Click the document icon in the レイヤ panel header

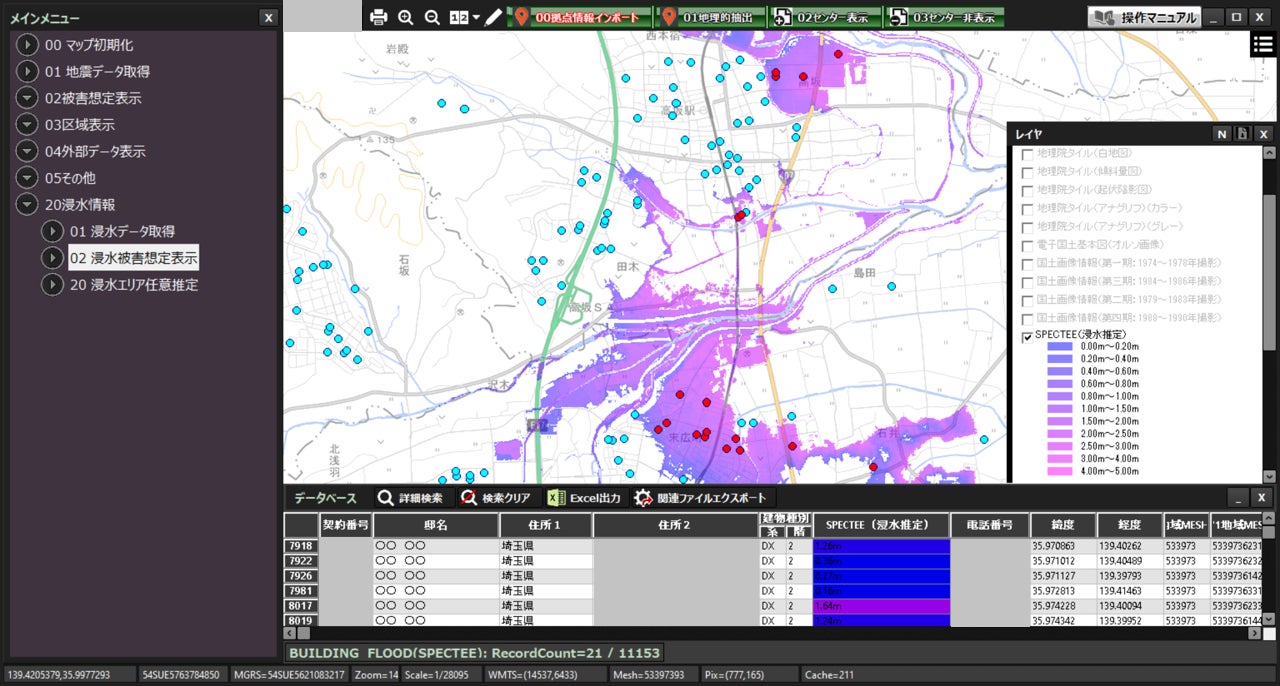(1242, 134)
